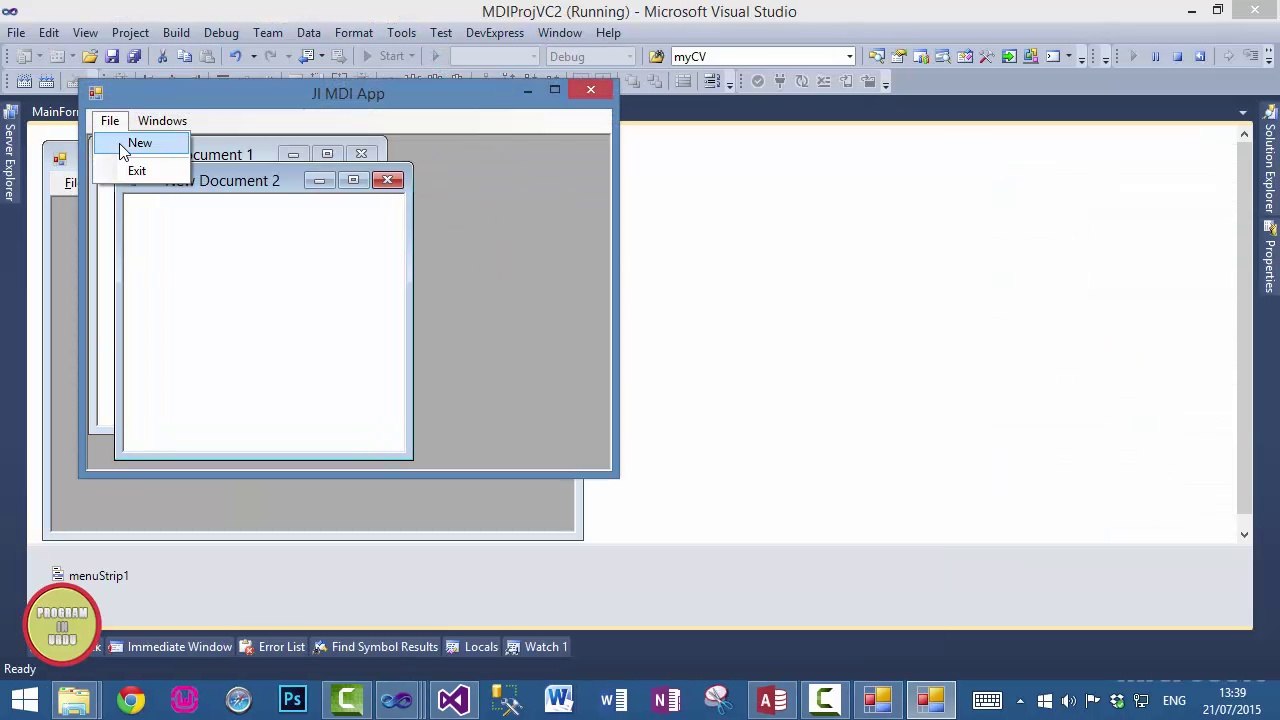Click the Properties Window toolbar icon
1280x720 pixels.
[898, 56]
